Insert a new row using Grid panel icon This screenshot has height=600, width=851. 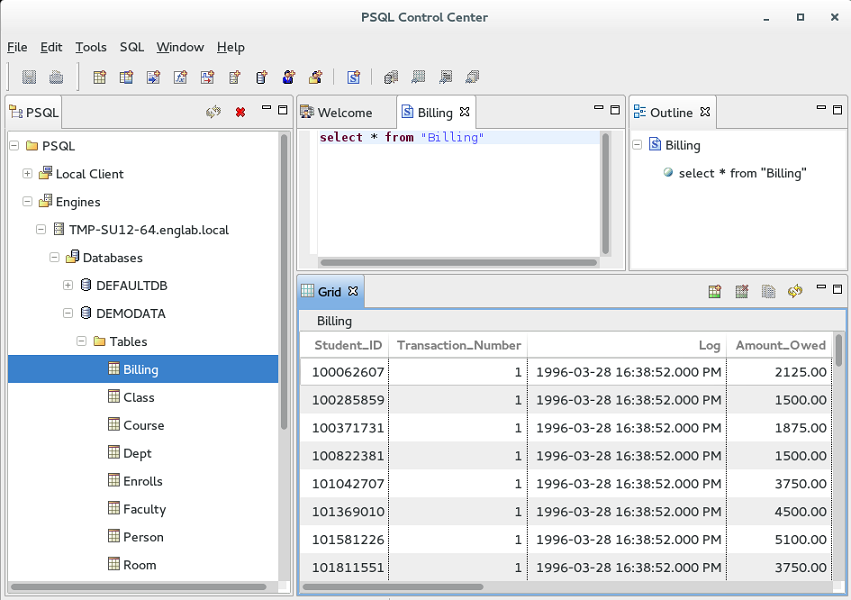tap(715, 291)
